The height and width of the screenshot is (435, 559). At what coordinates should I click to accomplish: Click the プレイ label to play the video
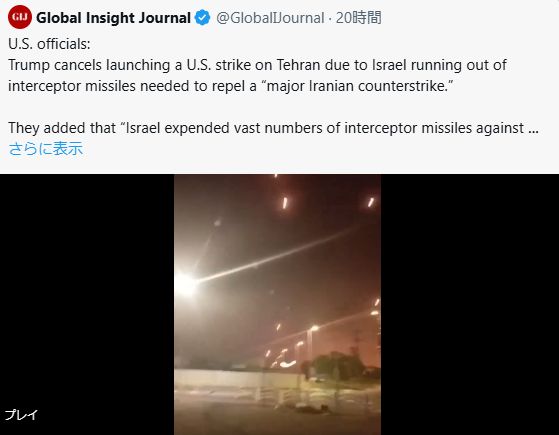pyautogui.click(x=21, y=415)
